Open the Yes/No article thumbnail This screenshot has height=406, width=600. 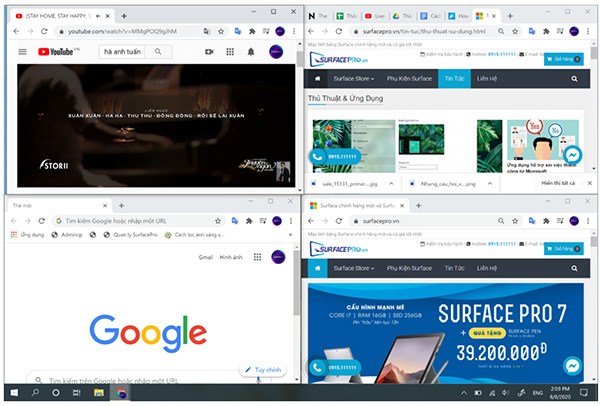click(x=543, y=139)
